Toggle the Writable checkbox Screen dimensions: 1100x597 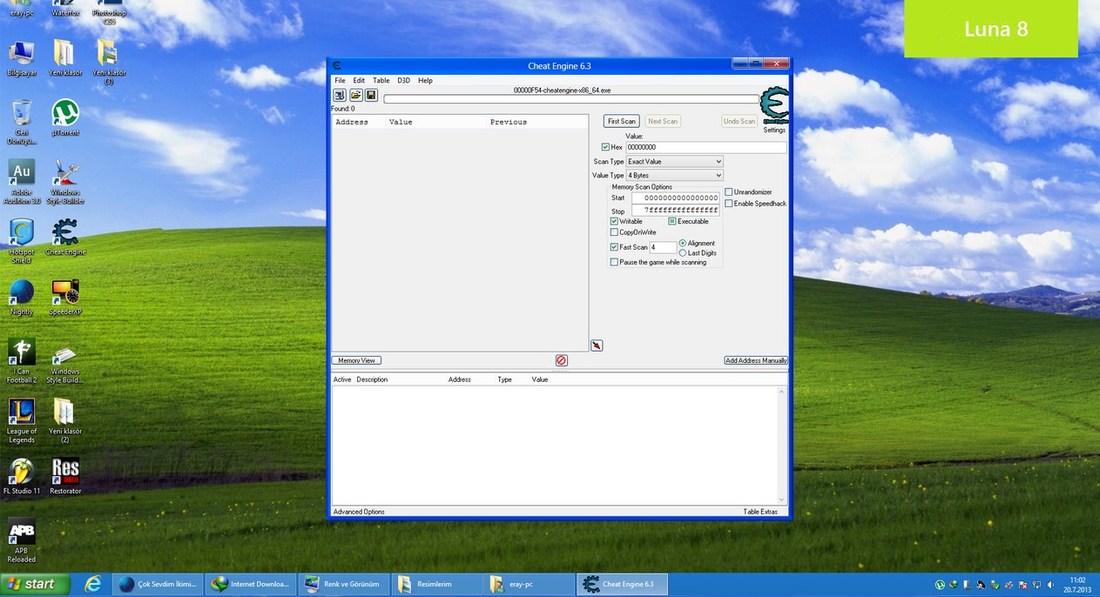click(x=614, y=222)
